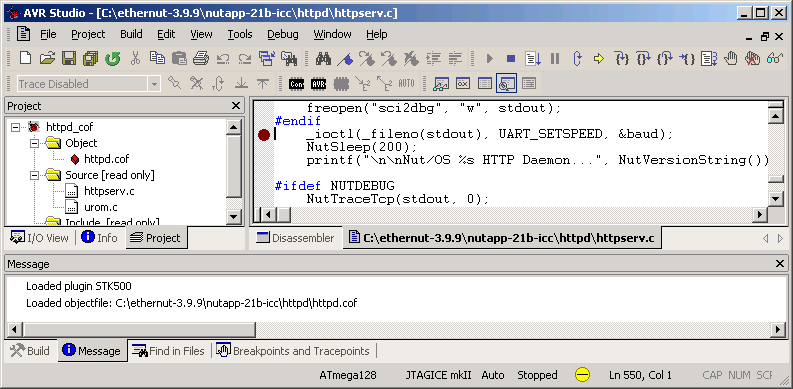Click the yellow Show Next Statement arrow

point(599,59)
